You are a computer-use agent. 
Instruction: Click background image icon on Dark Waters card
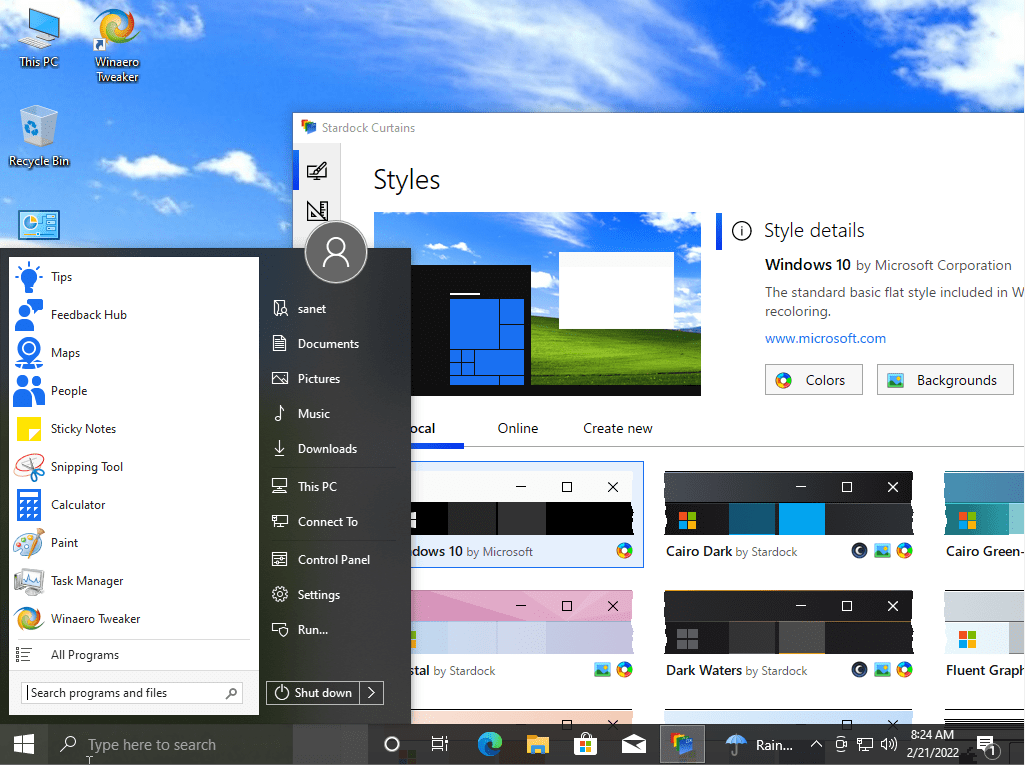point(882,670)
